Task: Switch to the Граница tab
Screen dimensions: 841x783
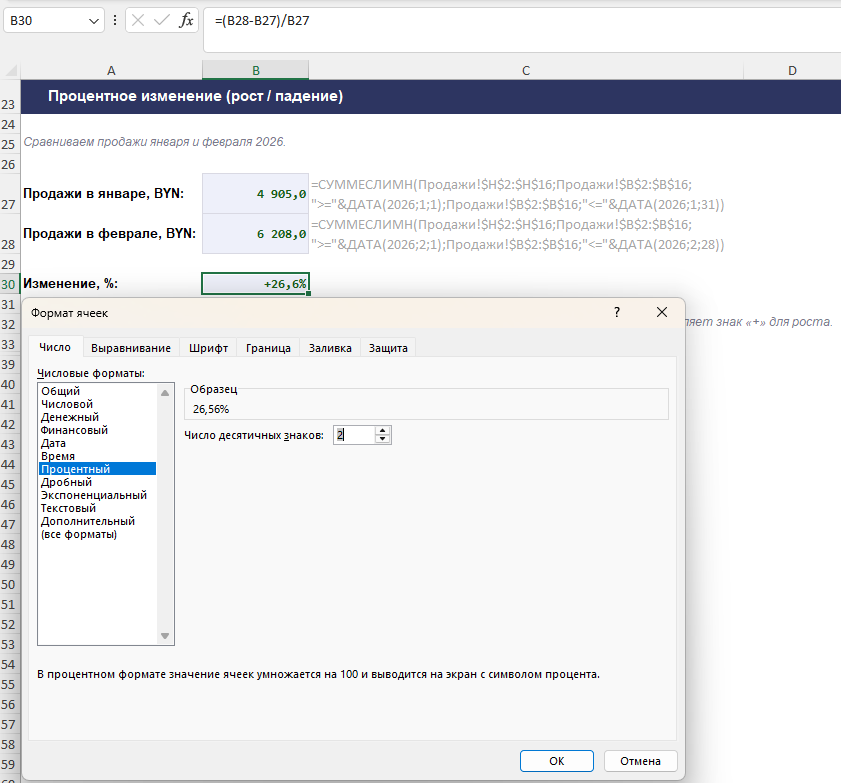Action: 268,348
